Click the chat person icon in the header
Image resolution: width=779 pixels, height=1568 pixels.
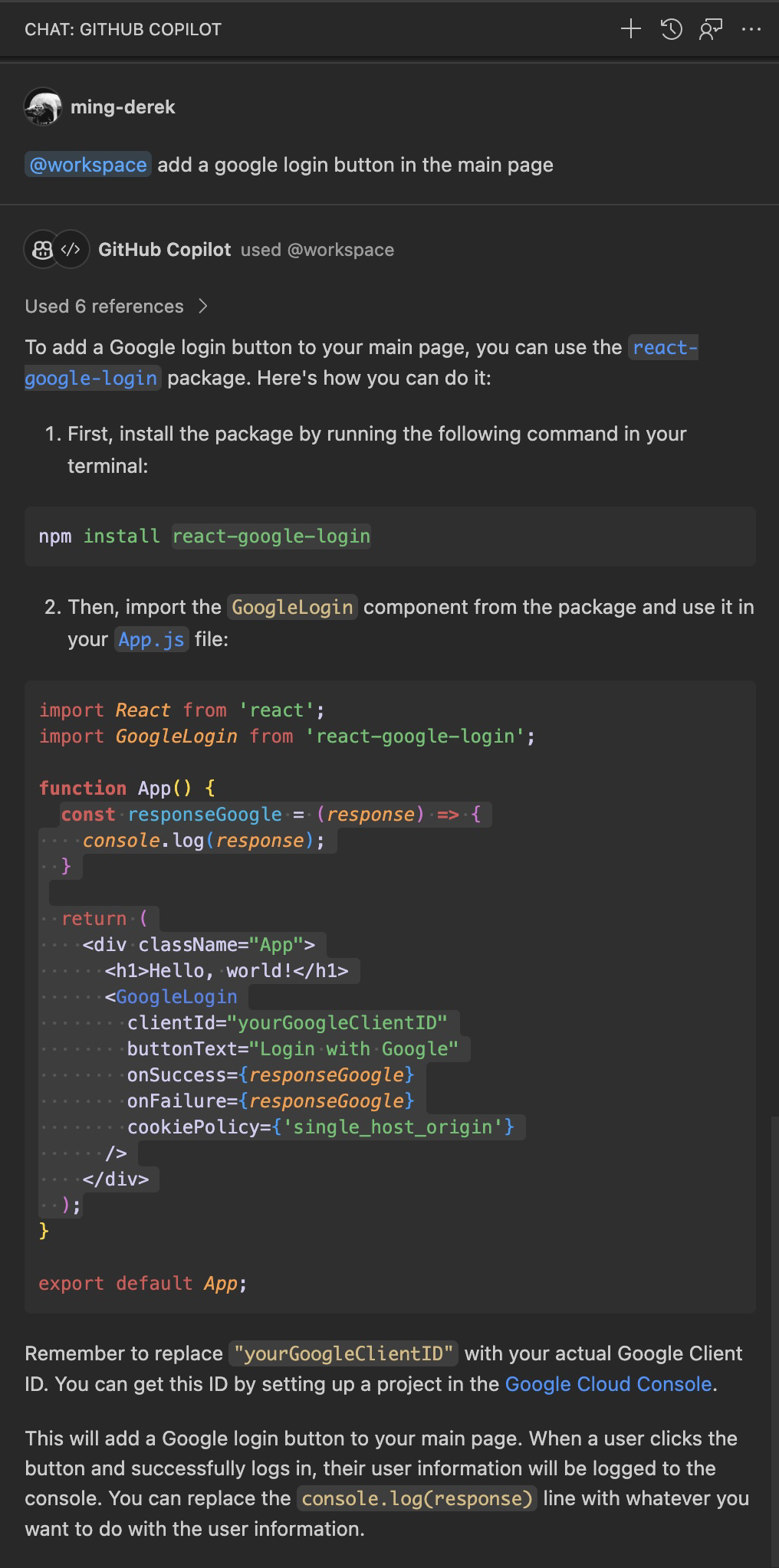tap(711, 29)
